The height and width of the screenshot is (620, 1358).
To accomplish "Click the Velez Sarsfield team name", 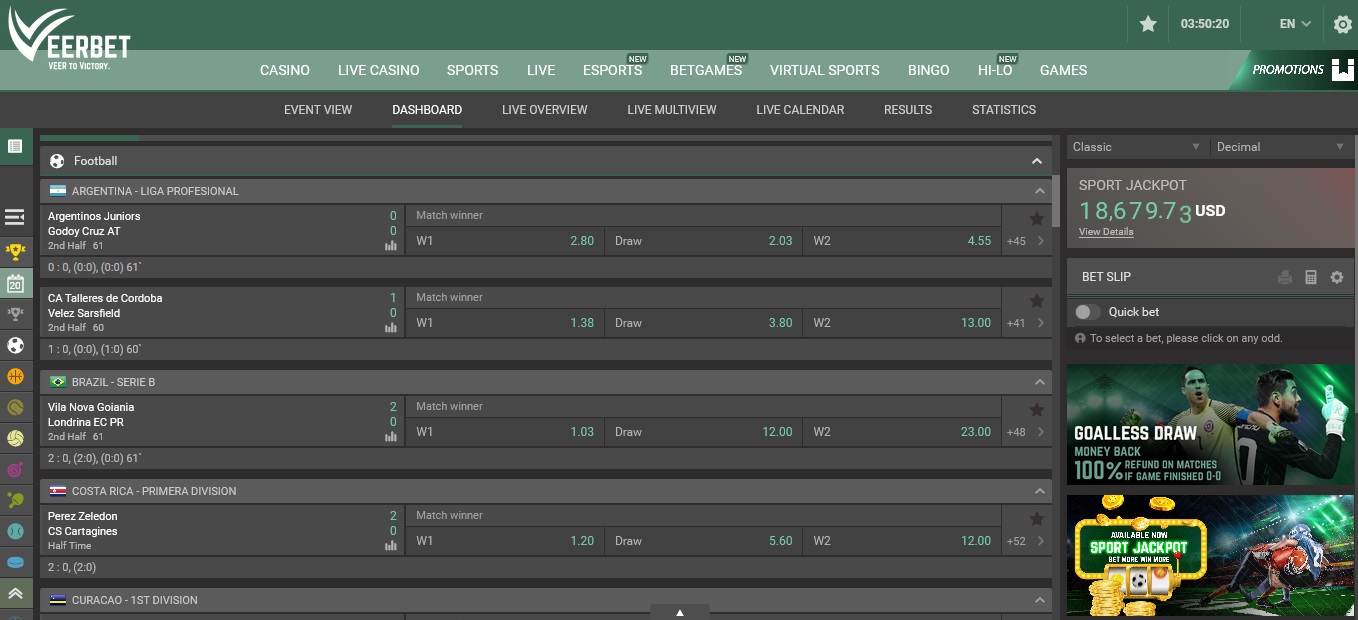I will point(84,313).
